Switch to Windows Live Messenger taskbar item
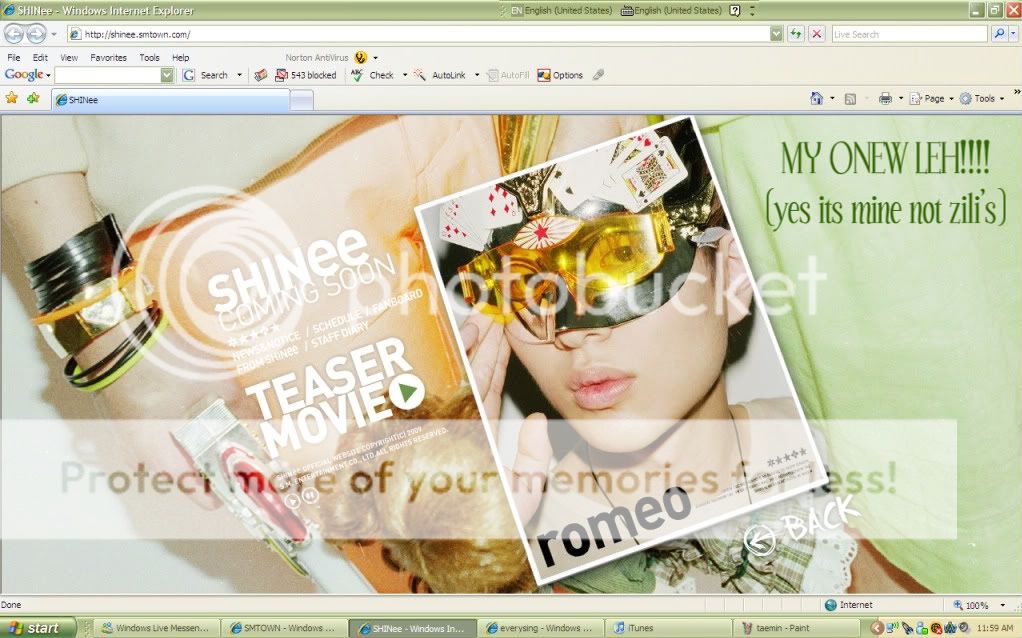 pyautogui.click(x=156, y=628)
